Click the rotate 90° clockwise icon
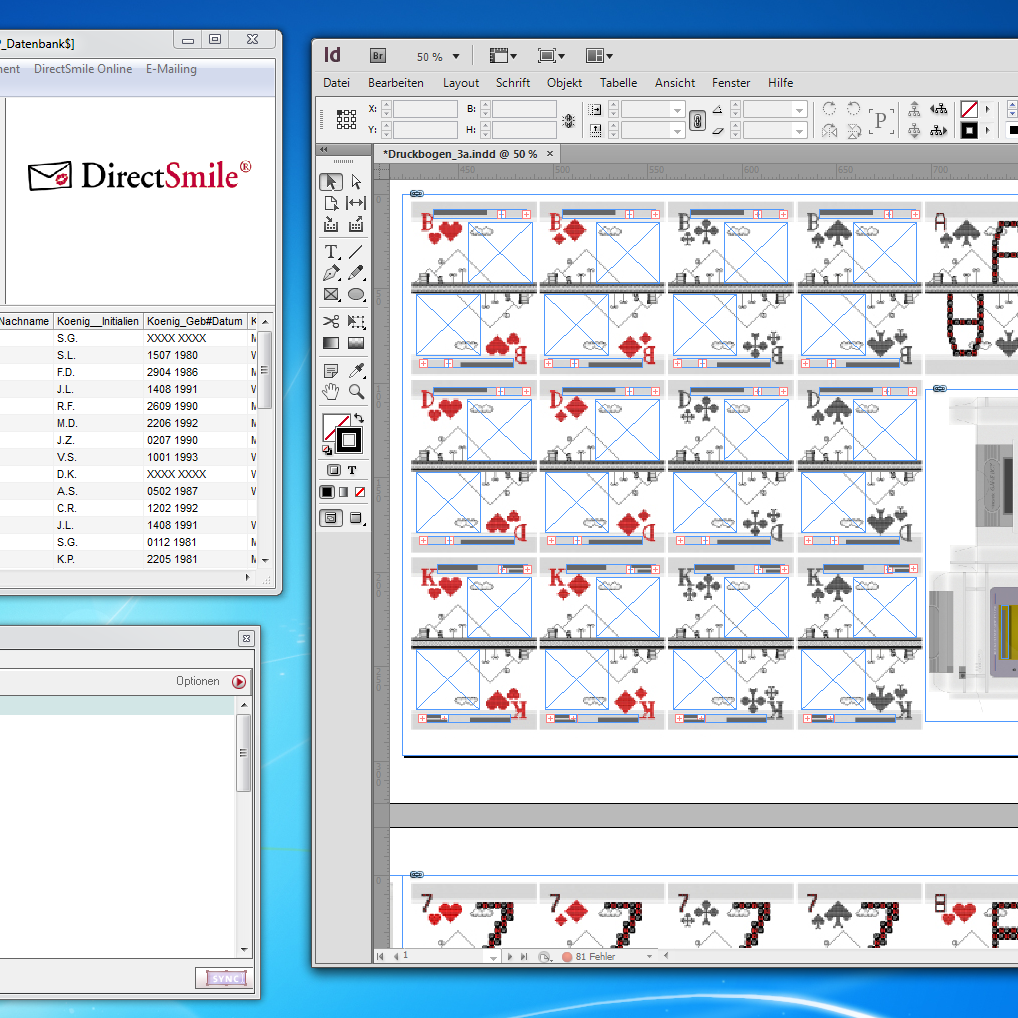Screen dimensions: 1018x1018 tap(829, 108)
